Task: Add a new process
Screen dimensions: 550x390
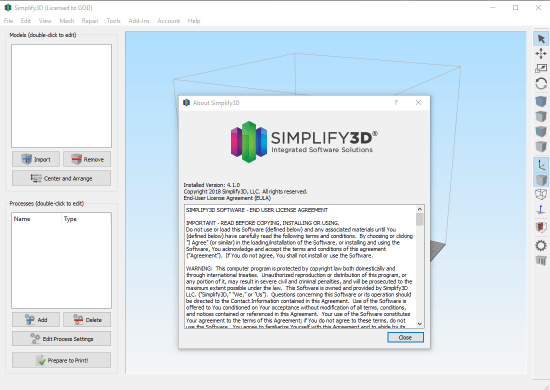Action: [x=36, y=320]
